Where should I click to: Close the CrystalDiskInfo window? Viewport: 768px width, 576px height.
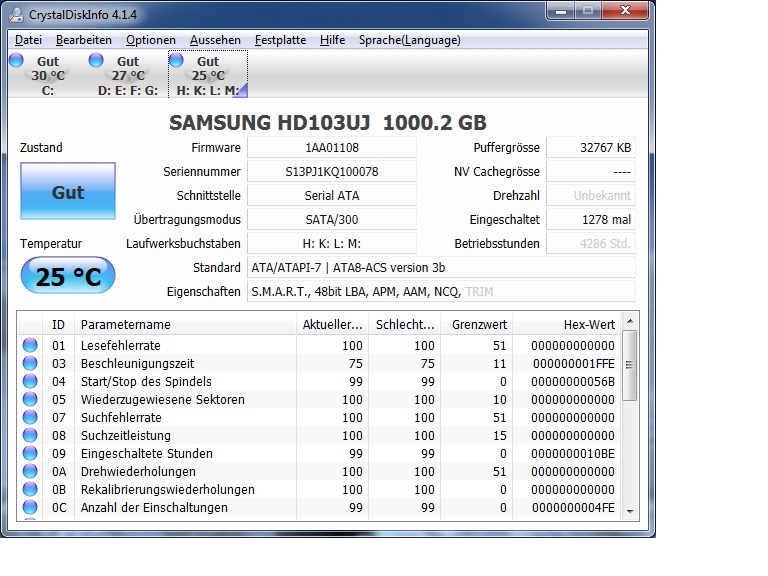pyautogui.click(x=625, y=11)
